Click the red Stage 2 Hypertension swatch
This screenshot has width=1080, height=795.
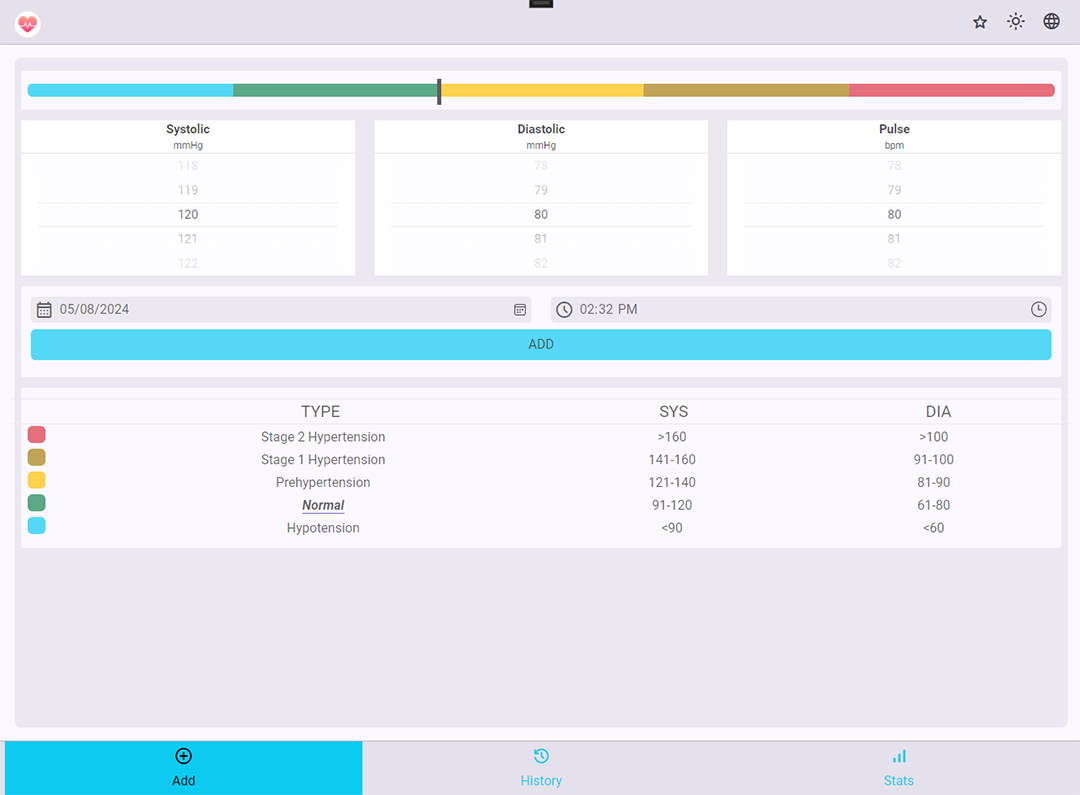[x=37, y=435]
